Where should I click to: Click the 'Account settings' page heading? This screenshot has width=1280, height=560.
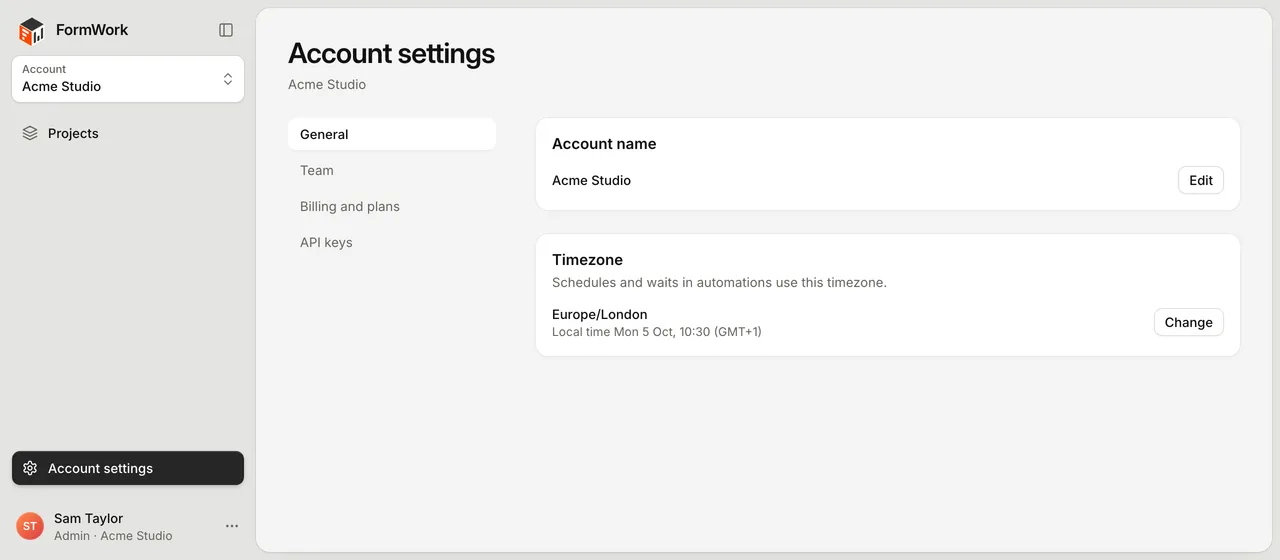coord(392,53)
